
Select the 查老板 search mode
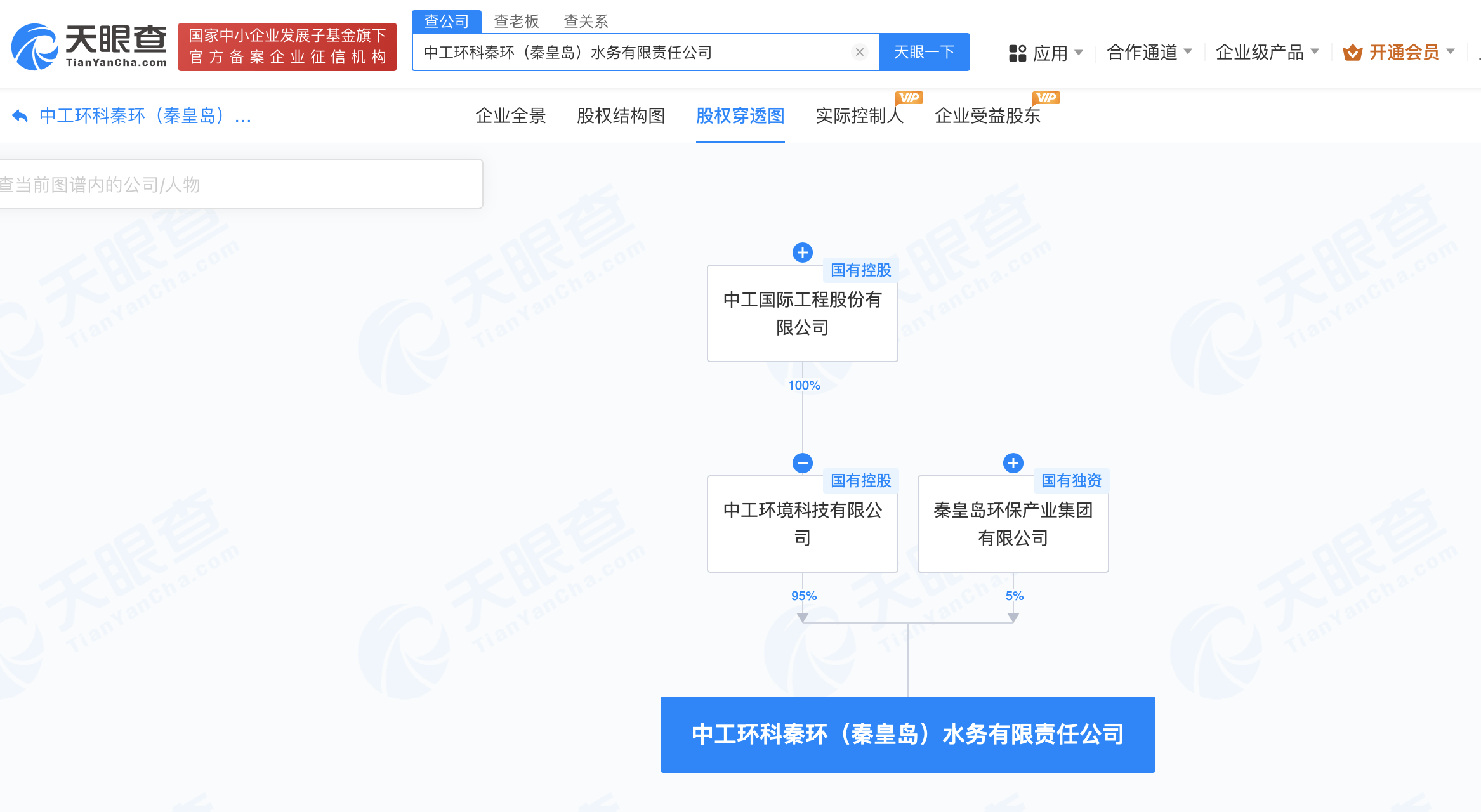(x=516, y=22)
